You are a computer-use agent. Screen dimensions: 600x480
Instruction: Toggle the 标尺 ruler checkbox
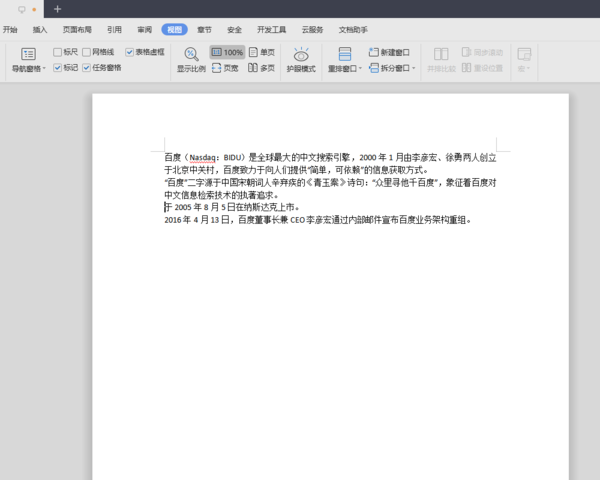coord(57,52)
